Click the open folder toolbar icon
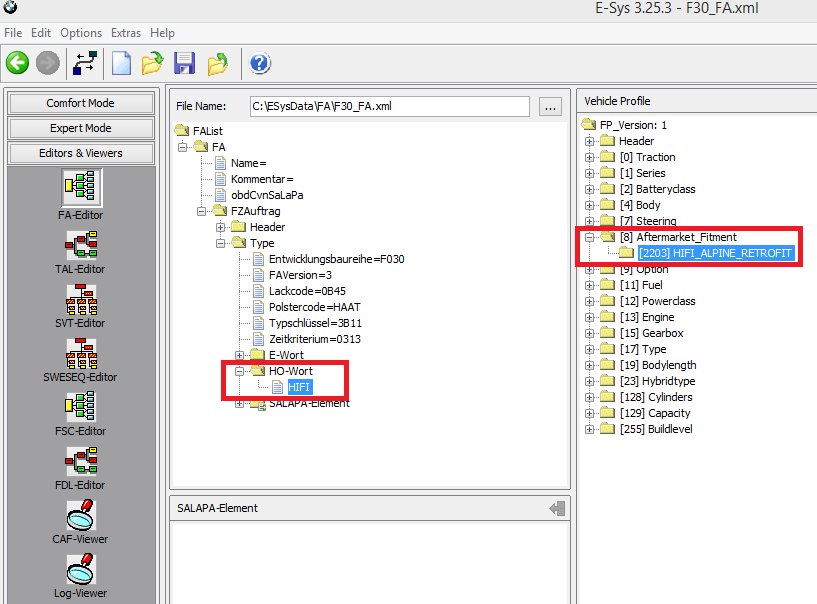 (152, 64)
